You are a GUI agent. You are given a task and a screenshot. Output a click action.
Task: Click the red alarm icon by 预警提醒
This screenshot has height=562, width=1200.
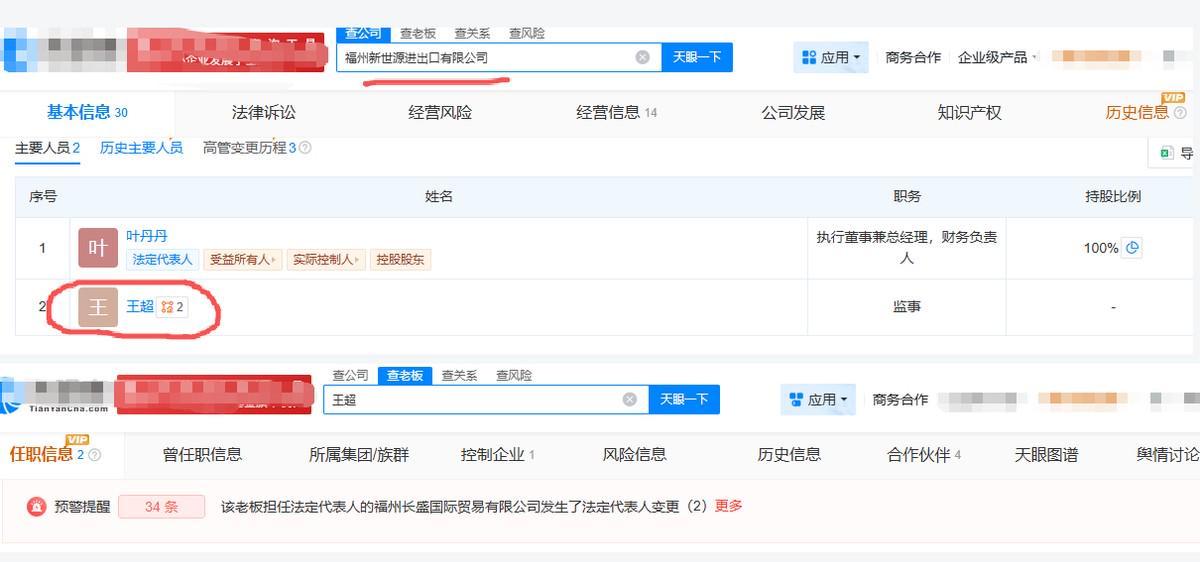coord(37,507)
